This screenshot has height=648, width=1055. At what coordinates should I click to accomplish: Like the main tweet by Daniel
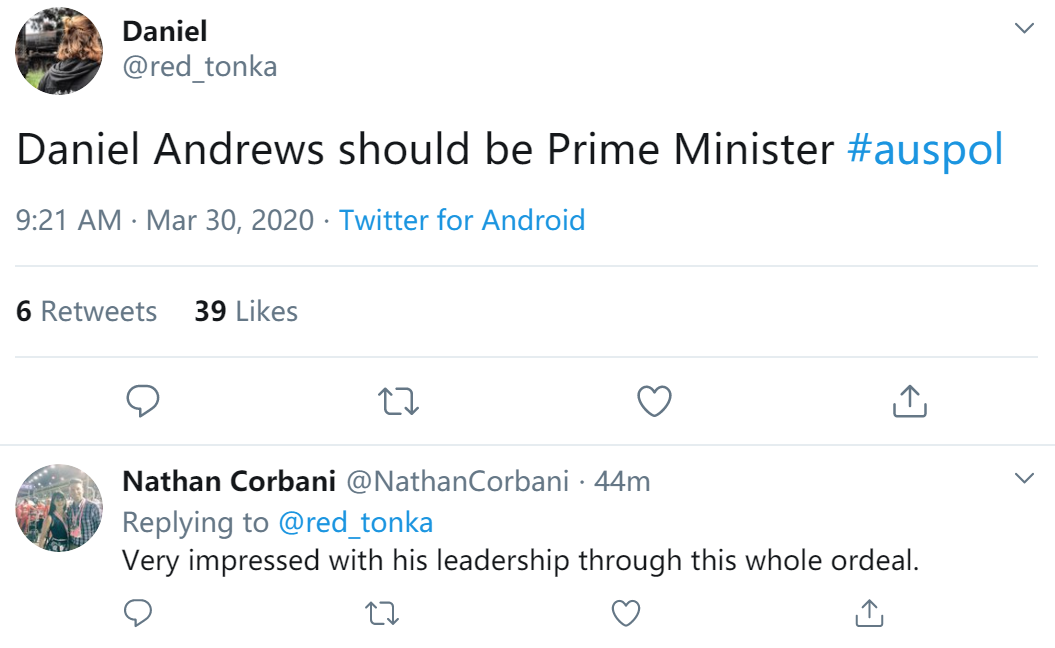(x=654, y=402)
